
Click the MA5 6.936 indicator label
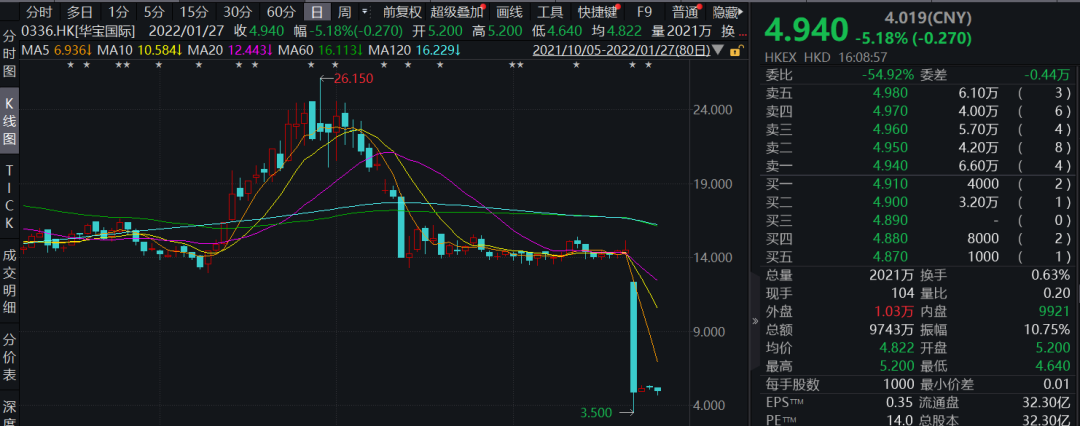click(56, 50)
